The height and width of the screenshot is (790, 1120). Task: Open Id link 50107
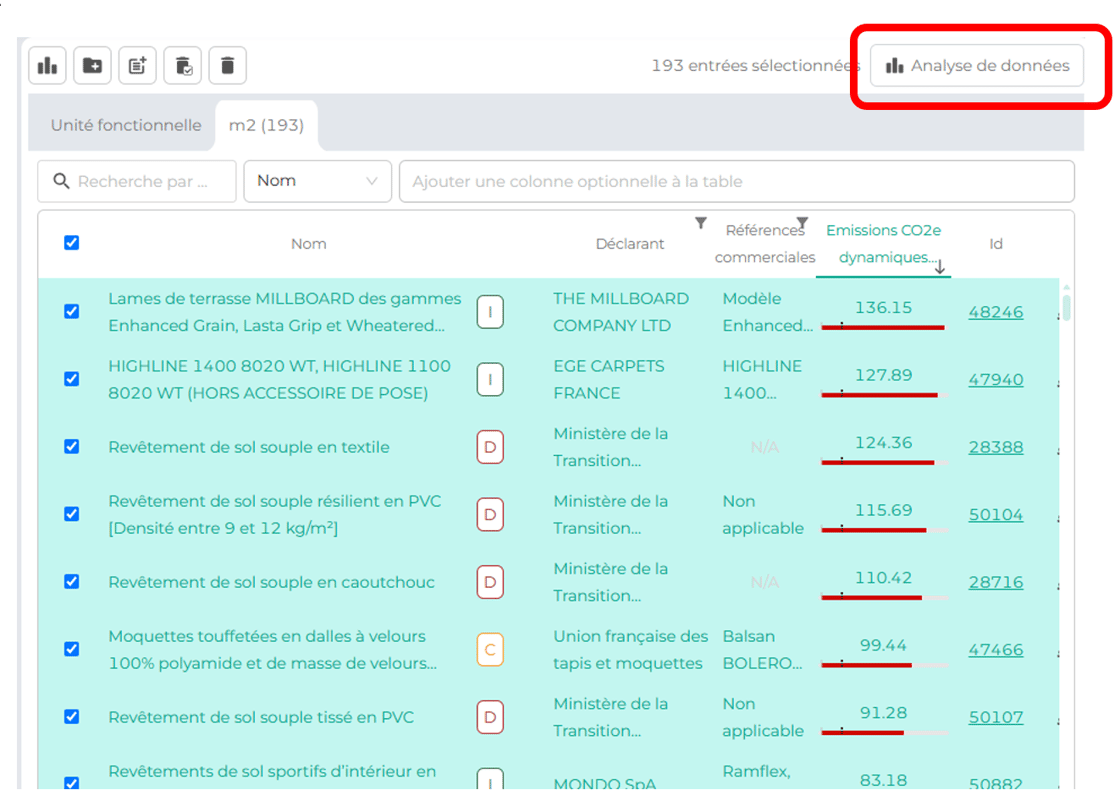point(996,717)
